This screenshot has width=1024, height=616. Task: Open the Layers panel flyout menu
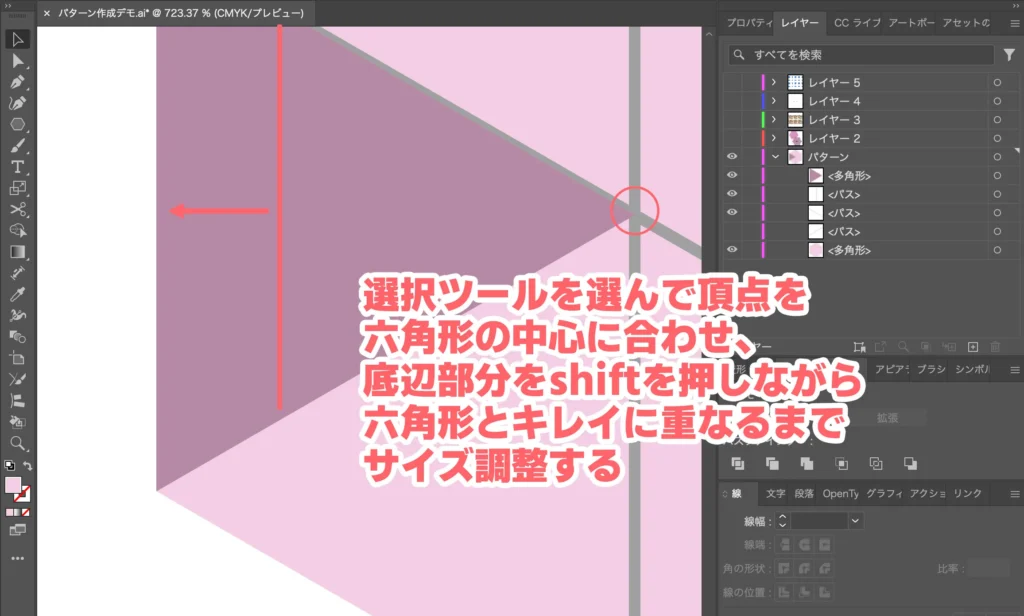[1014, 23]
